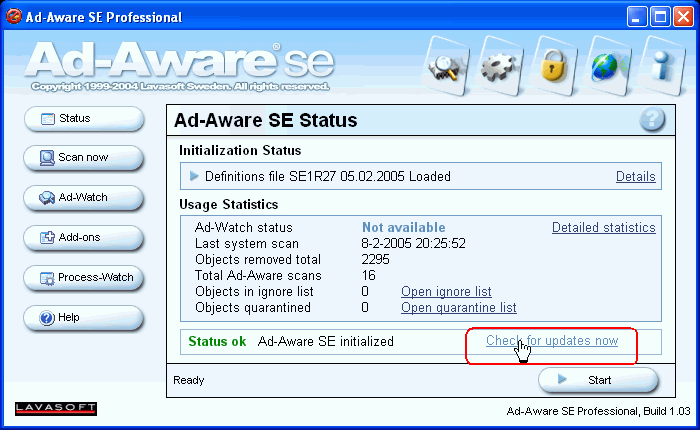Click the build version text at bottom
The image size is (700, 430).
(598, 411)
